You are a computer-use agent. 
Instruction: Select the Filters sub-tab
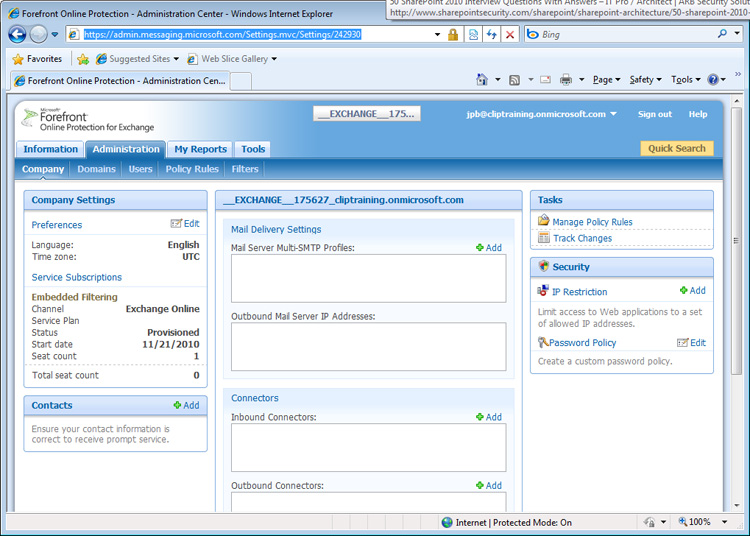[x=245, y=169]
